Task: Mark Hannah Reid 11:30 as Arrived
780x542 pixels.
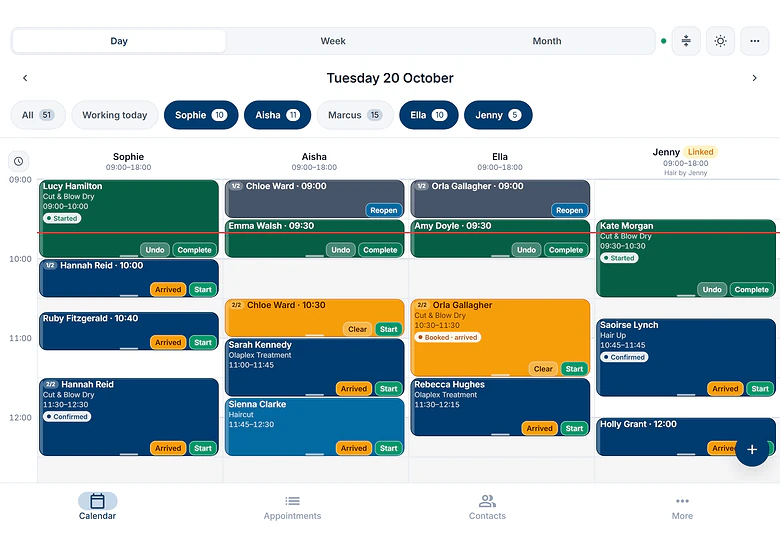Action: (x=168, y=448)
